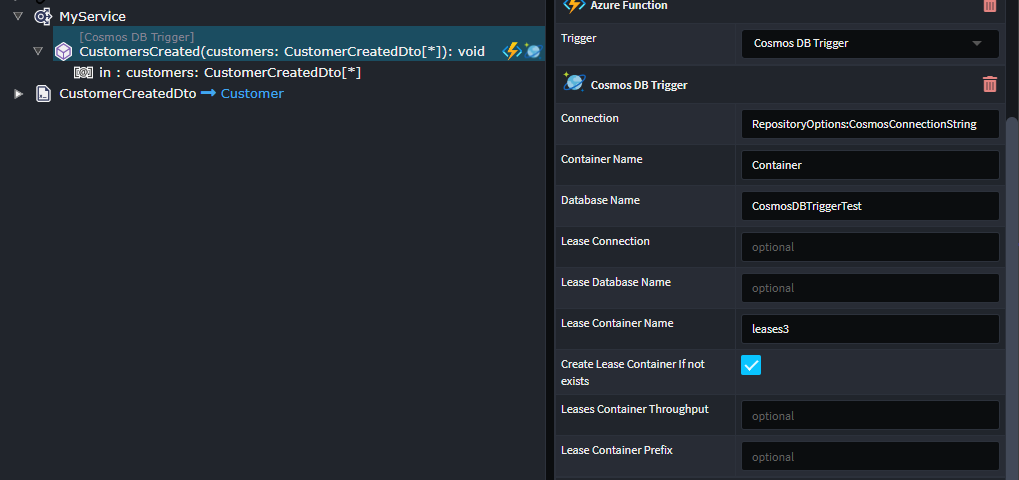This screenshot has height=480, width=1019.
Task: Click the Lease Container Name label
Action: (x=617, y=323)
